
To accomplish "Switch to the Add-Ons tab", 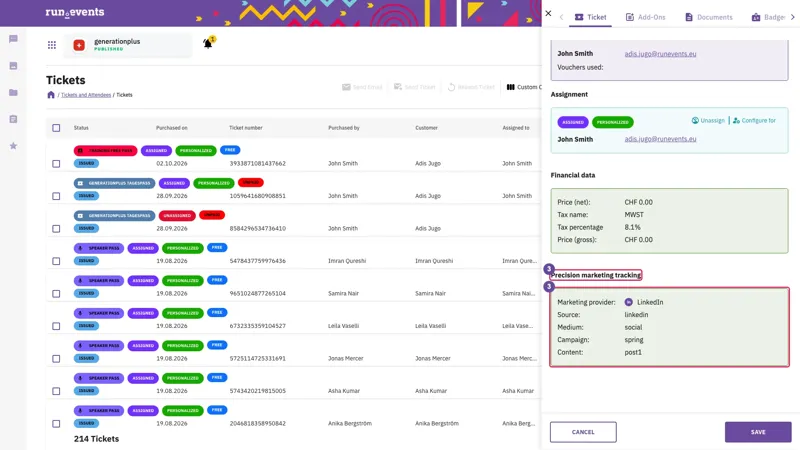I will [x=645, y=17].
